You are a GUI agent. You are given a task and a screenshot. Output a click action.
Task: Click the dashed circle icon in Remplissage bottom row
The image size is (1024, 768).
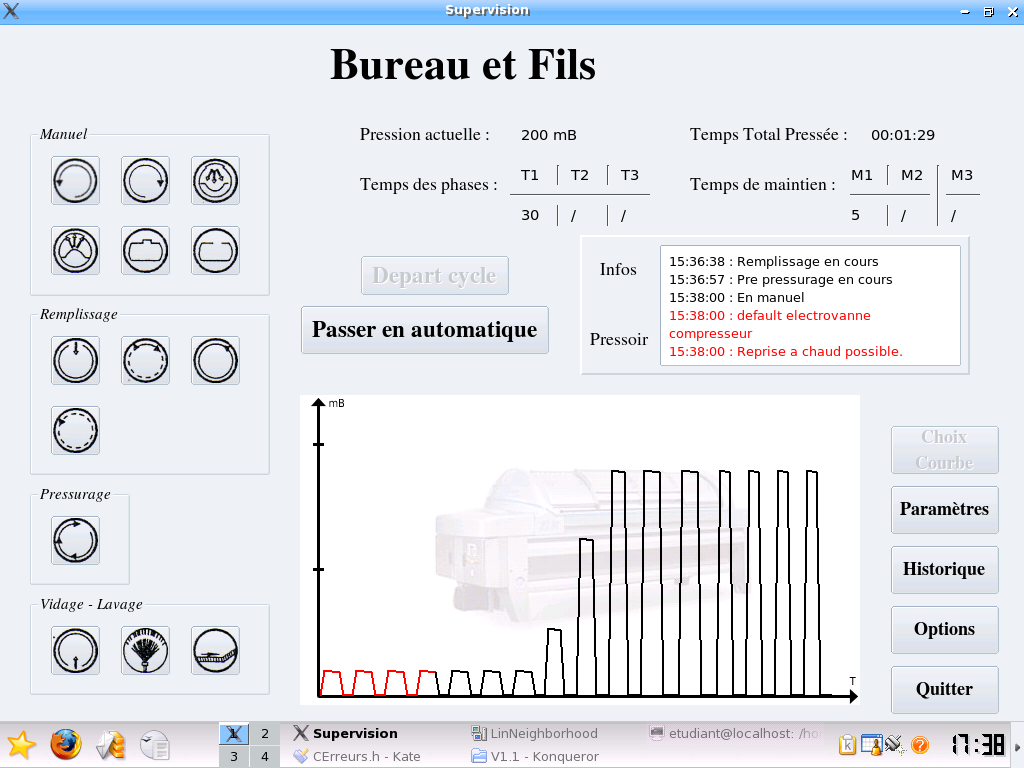coord(76,430)
